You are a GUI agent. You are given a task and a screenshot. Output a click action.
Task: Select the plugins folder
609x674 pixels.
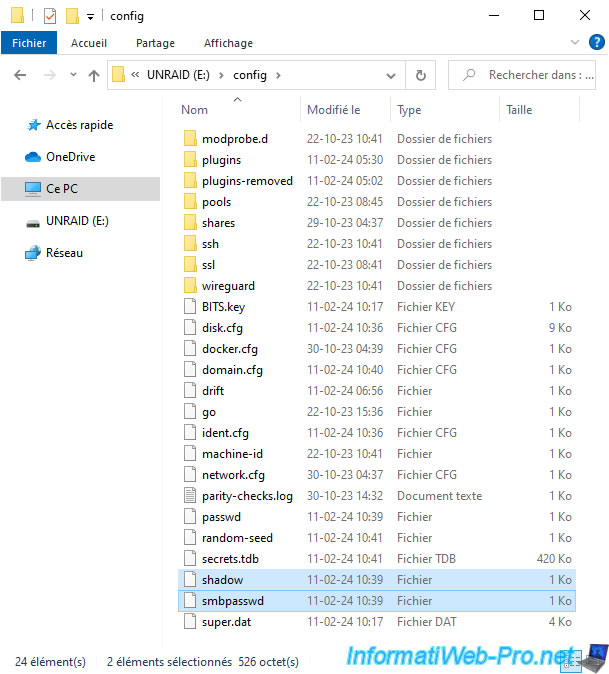221,160
